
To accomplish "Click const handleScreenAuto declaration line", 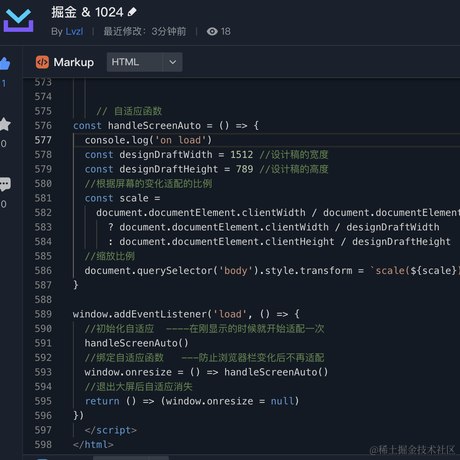I will click(166, 126).
